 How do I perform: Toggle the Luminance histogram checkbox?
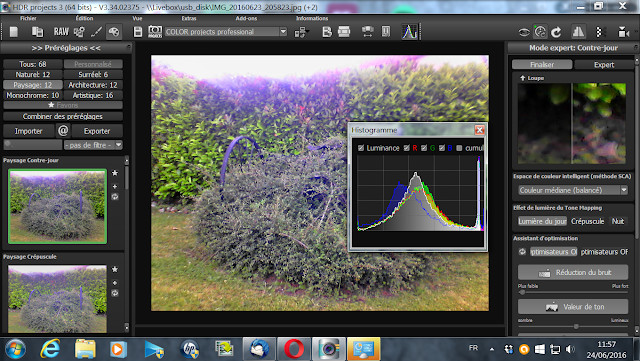tap(361, 148)
